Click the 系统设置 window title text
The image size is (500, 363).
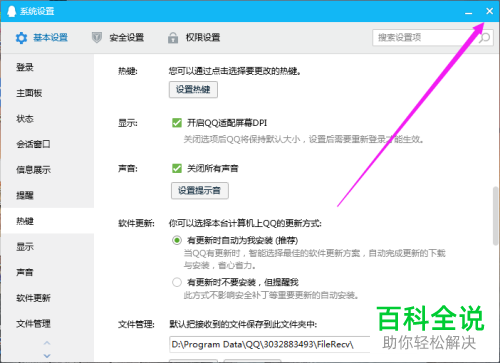(x=37, y=11)
